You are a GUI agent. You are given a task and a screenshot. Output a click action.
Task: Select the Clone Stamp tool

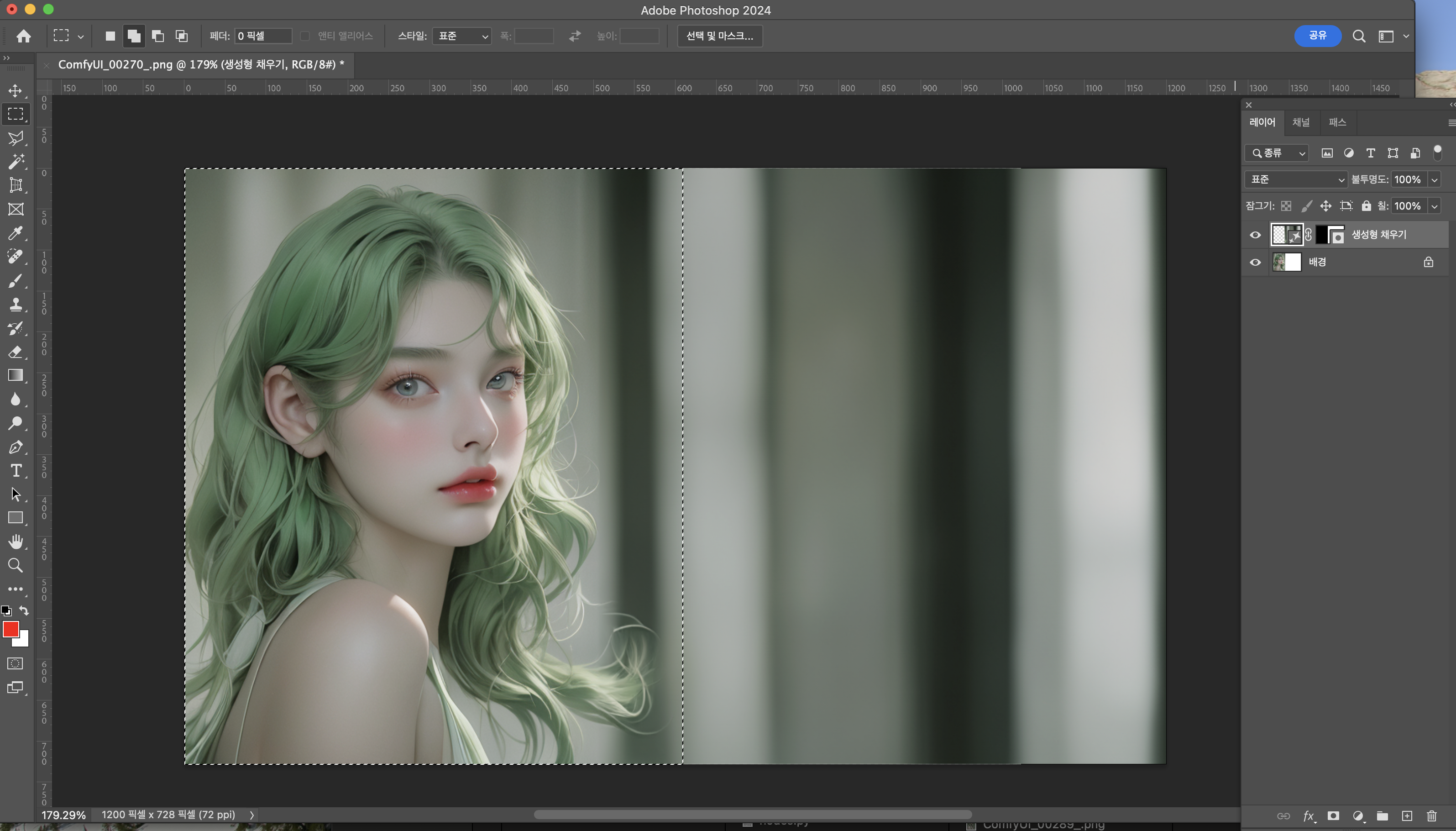pos(16,304)
